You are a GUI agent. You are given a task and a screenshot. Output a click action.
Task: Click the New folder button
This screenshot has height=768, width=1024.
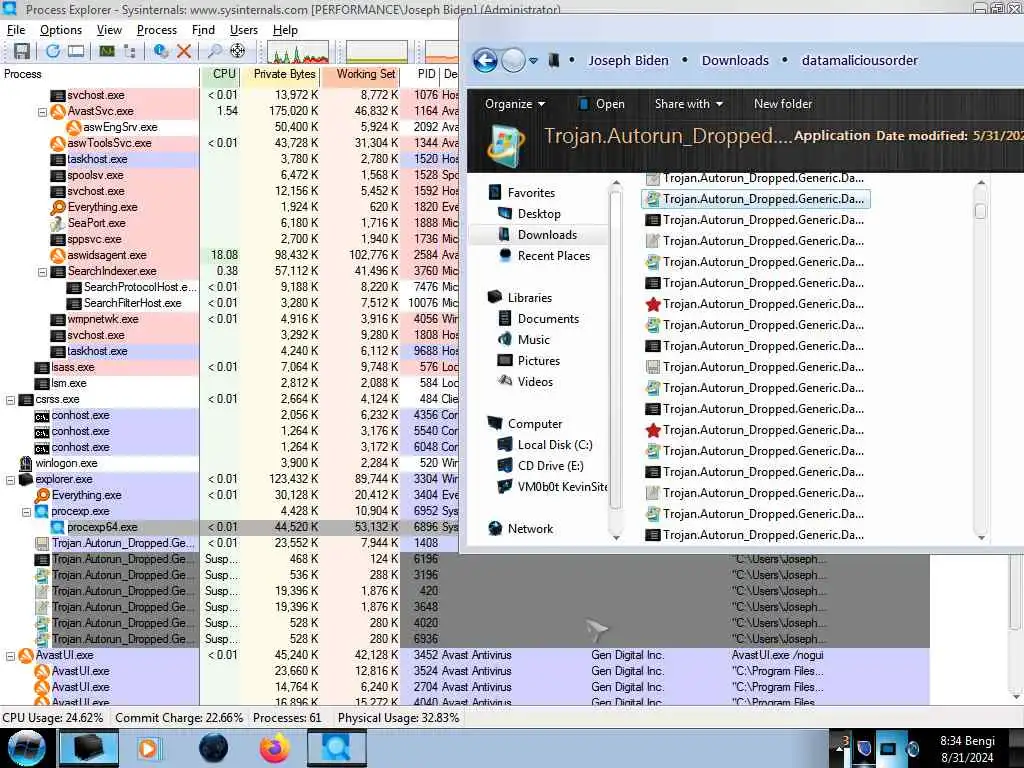click(783, 104)
